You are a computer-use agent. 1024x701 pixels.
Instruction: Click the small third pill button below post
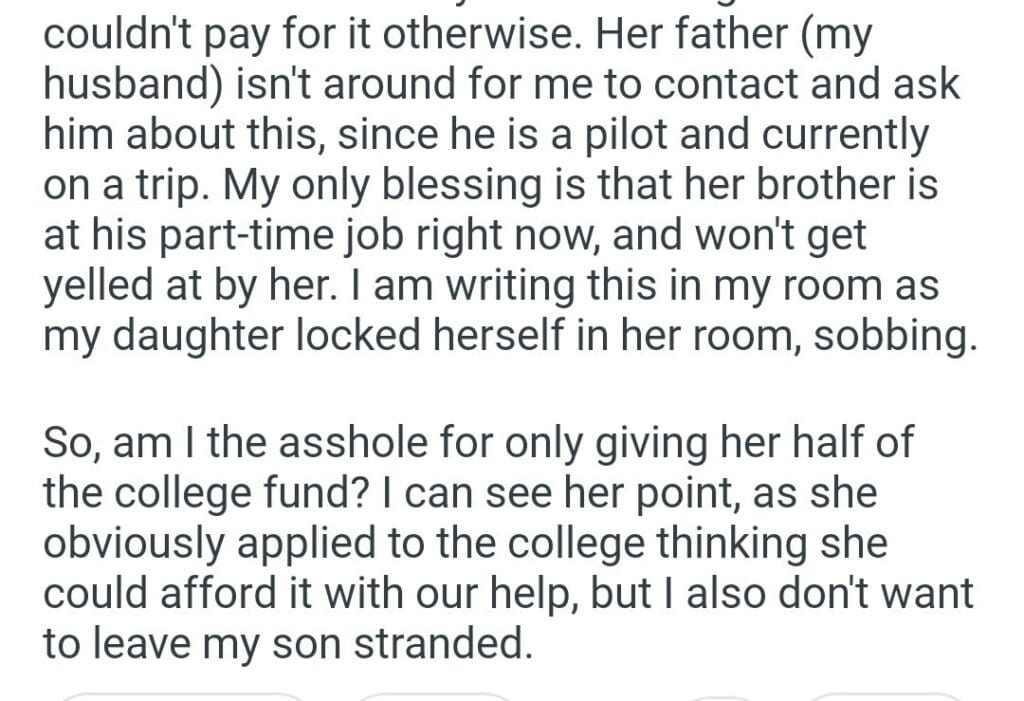point(722,697)
